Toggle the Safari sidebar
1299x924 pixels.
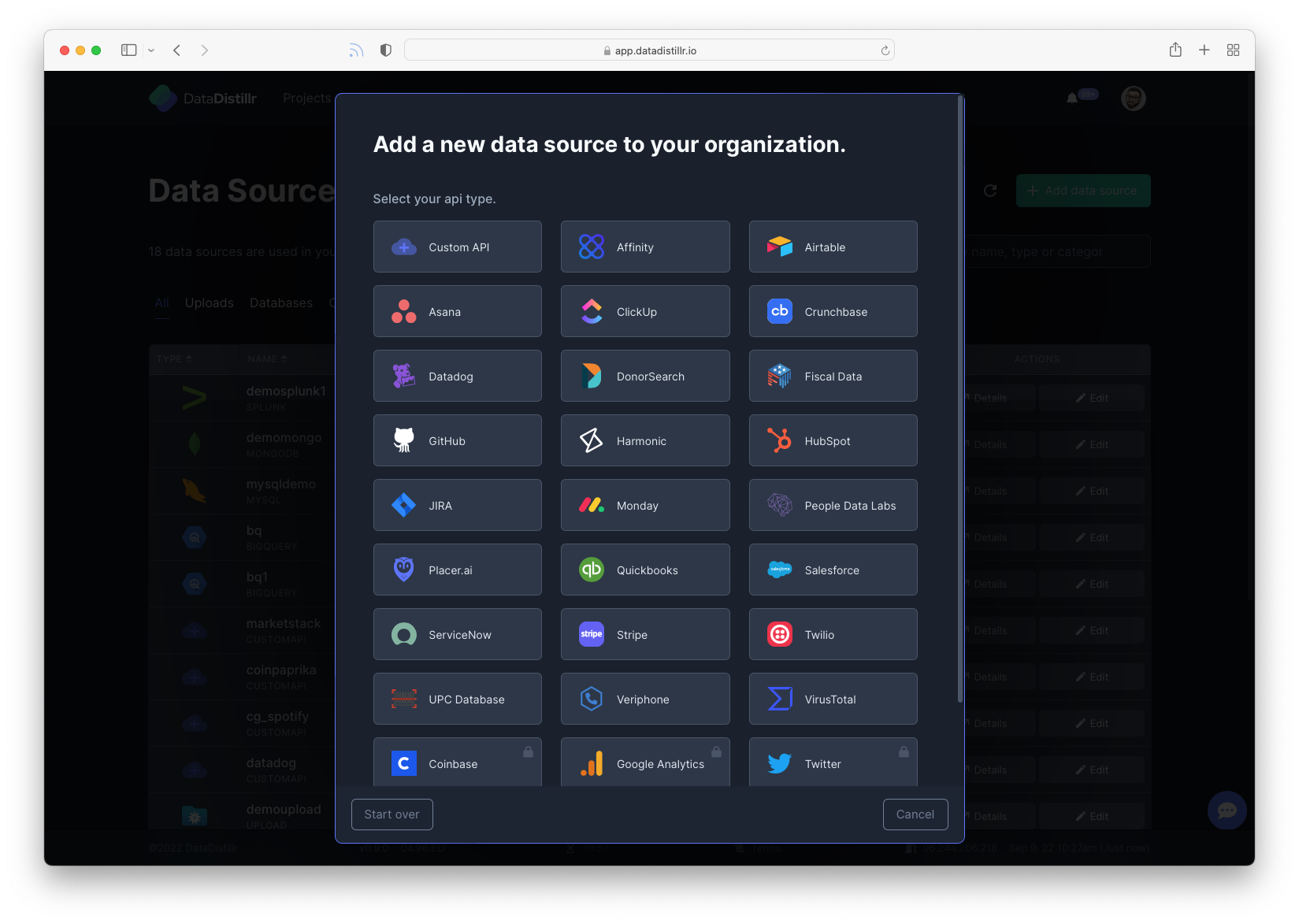click(129, 50)
